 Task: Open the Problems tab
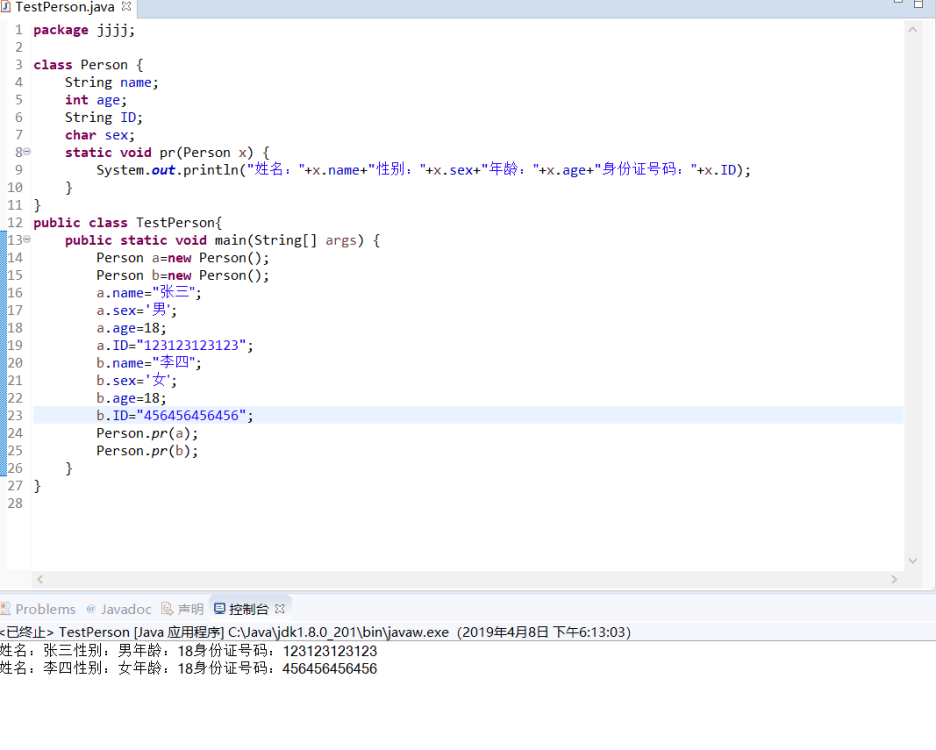38,609
